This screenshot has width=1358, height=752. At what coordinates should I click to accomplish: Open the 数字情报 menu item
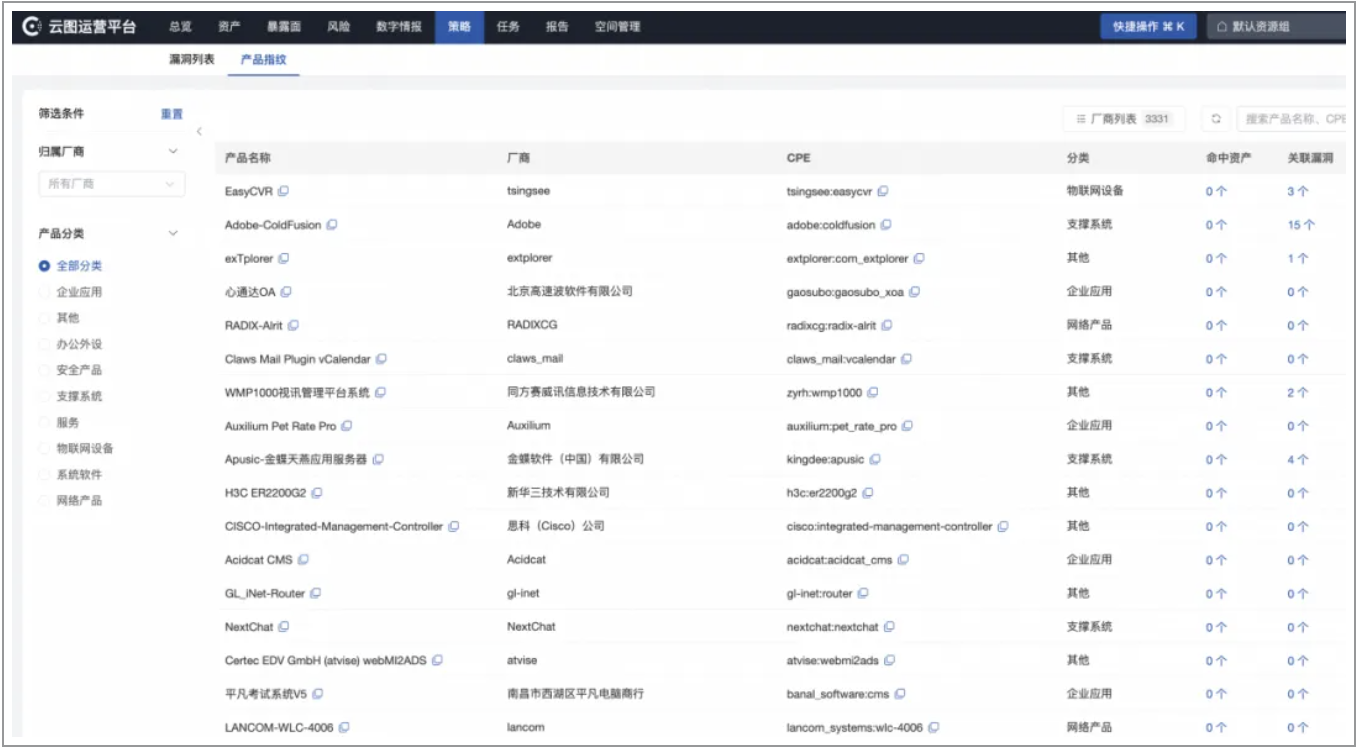coord(399,27)
